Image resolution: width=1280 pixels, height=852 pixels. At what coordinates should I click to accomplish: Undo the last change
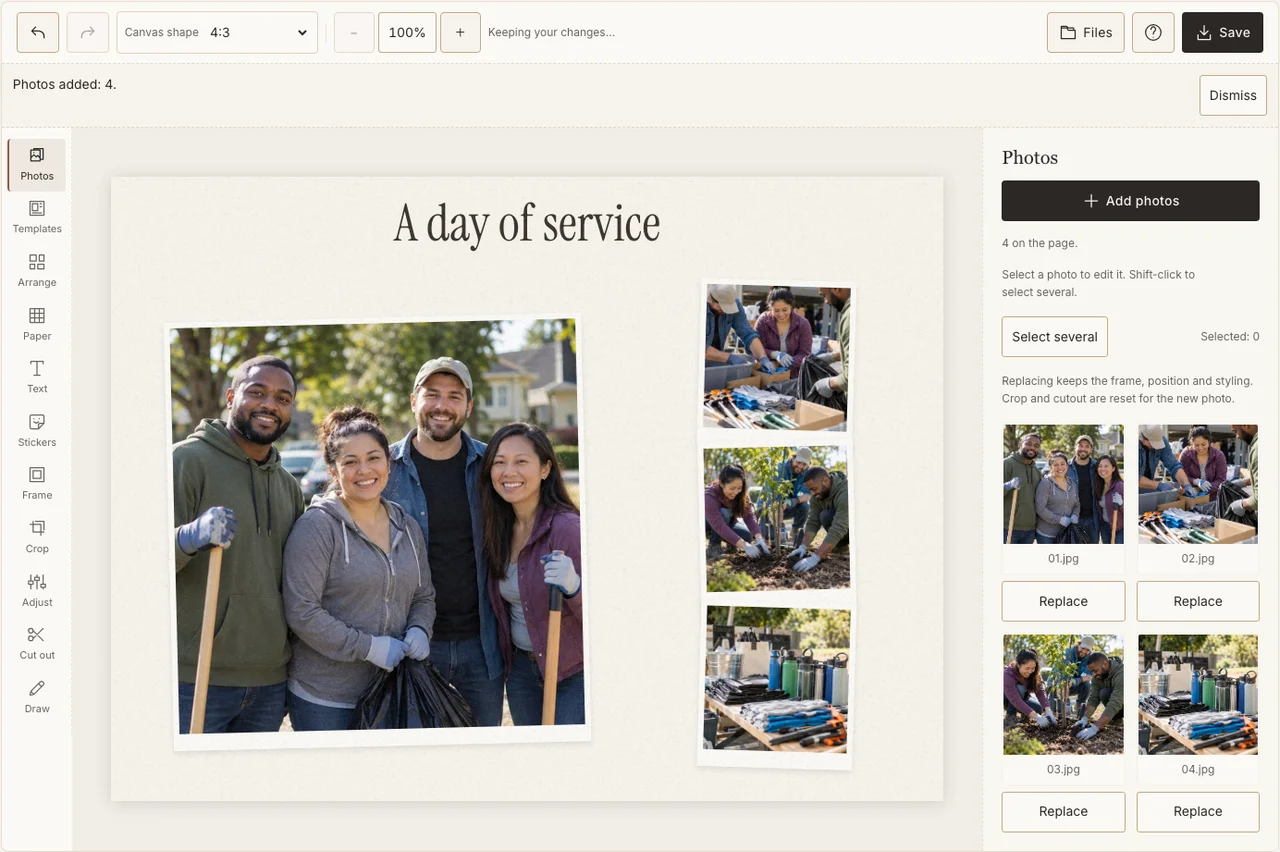(x=38, y=32)
